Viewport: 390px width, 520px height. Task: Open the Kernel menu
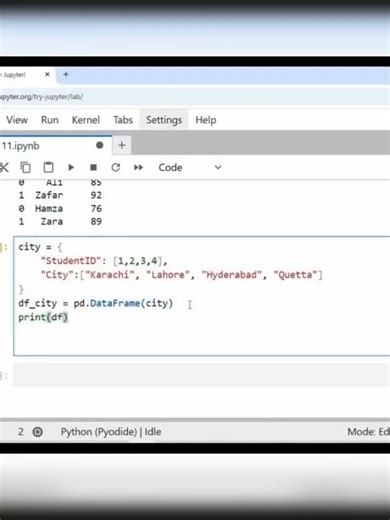tap(86, 120)
